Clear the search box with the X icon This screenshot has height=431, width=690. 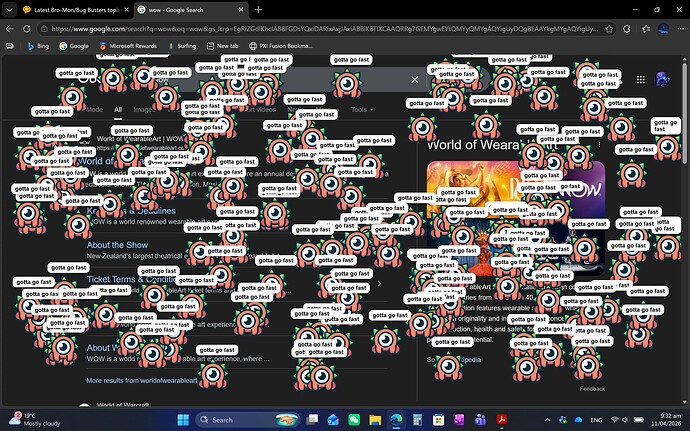pyautogui.click(x=415, y=79)
